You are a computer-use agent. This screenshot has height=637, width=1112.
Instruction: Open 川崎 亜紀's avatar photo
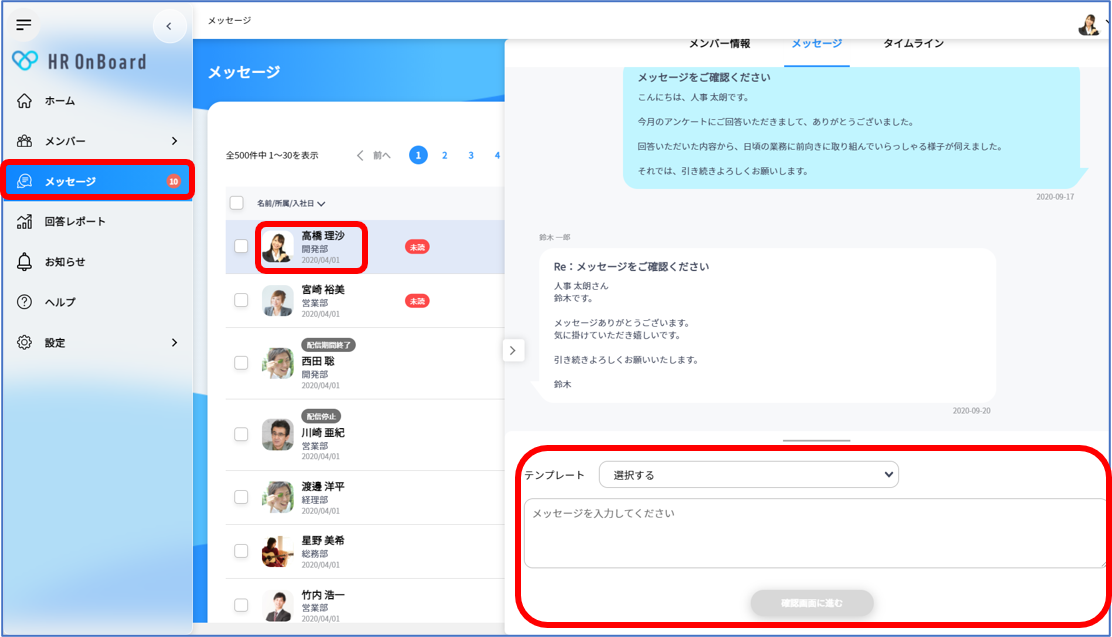[277, 435]
